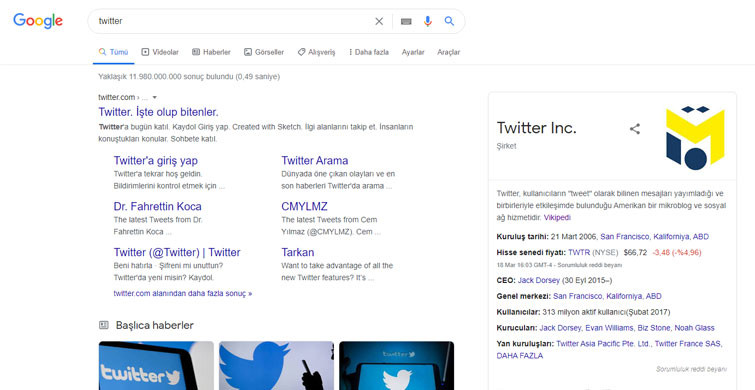Click San Francisco in Genel merkezi row
755x390 pixels.
(577, 296)
